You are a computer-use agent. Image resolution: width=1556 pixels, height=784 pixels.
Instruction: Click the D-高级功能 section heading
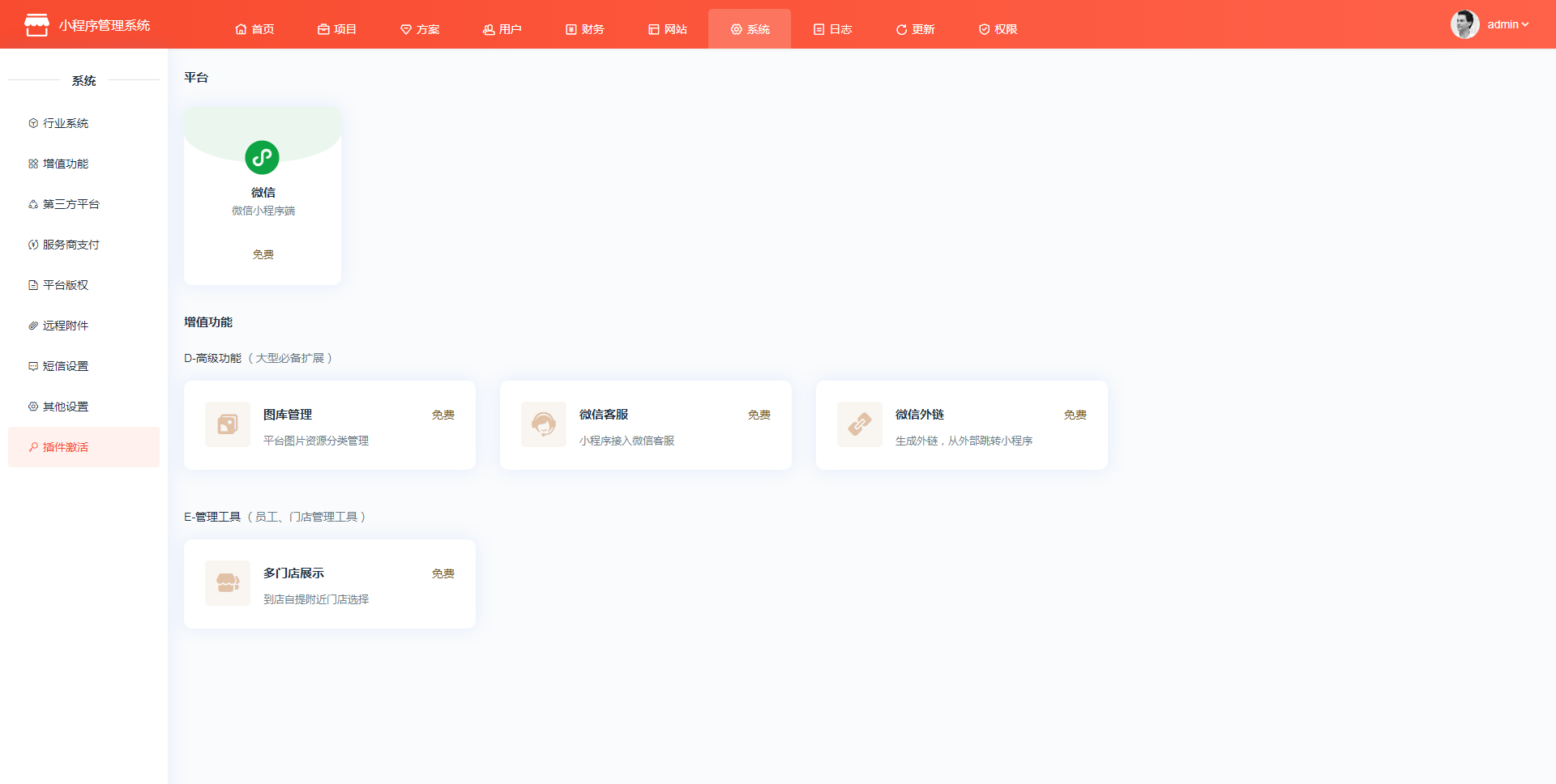click(212, 358)
